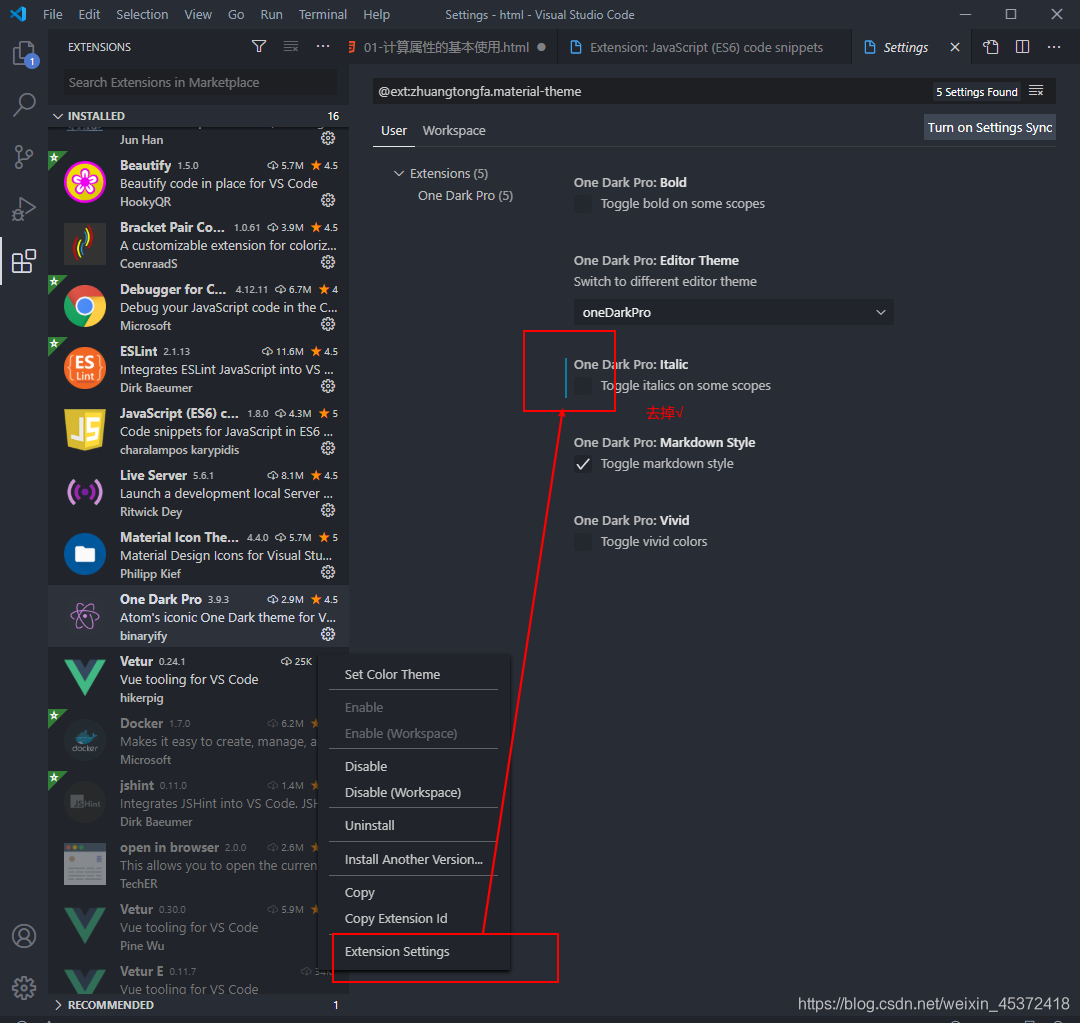Select the open in browser extension entry

click(x=183, y=865)
